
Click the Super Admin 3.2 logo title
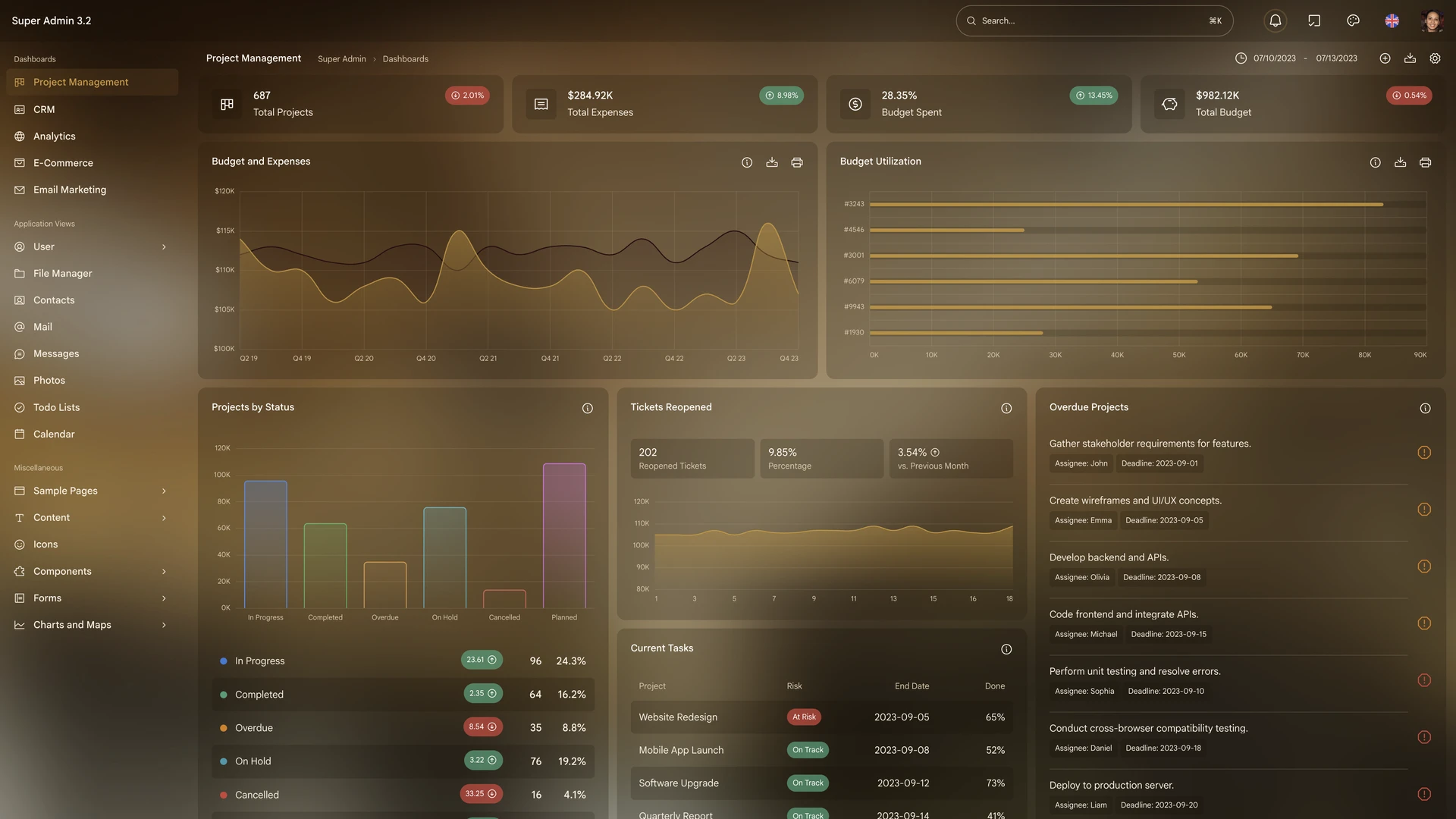coord(52,20)
